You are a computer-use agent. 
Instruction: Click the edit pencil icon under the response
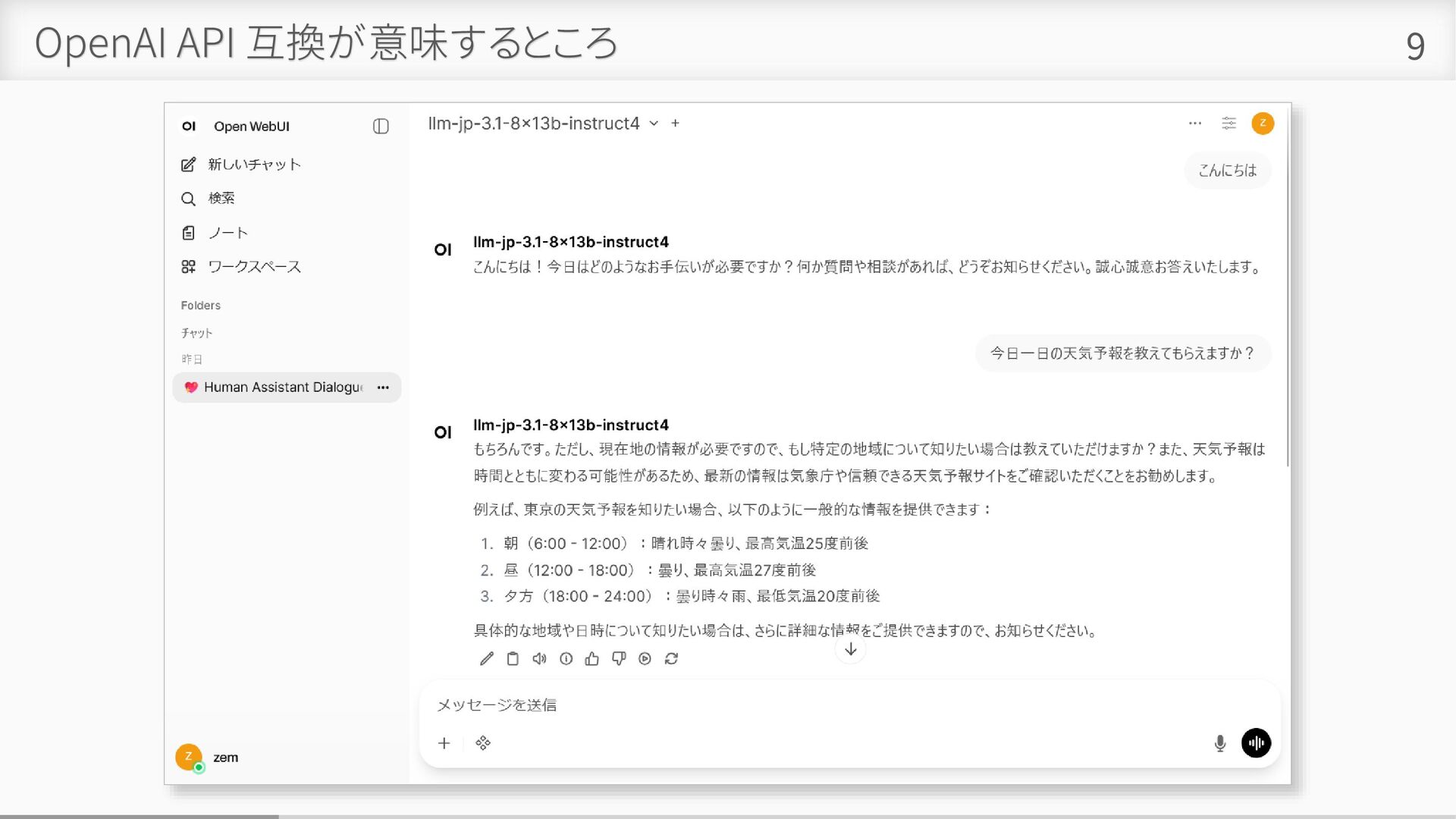point(487,659)
